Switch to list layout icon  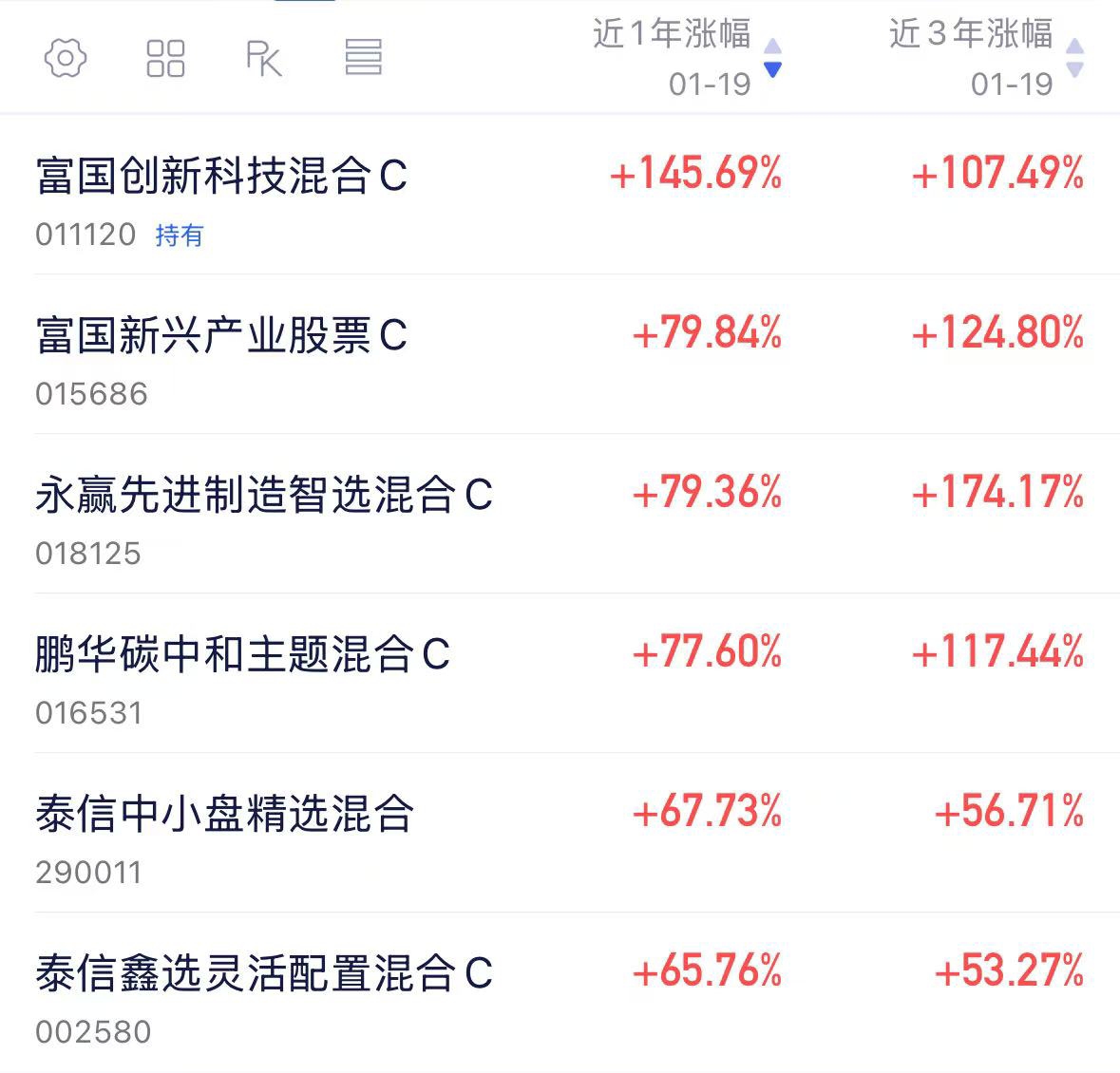(x=363, y=58)
